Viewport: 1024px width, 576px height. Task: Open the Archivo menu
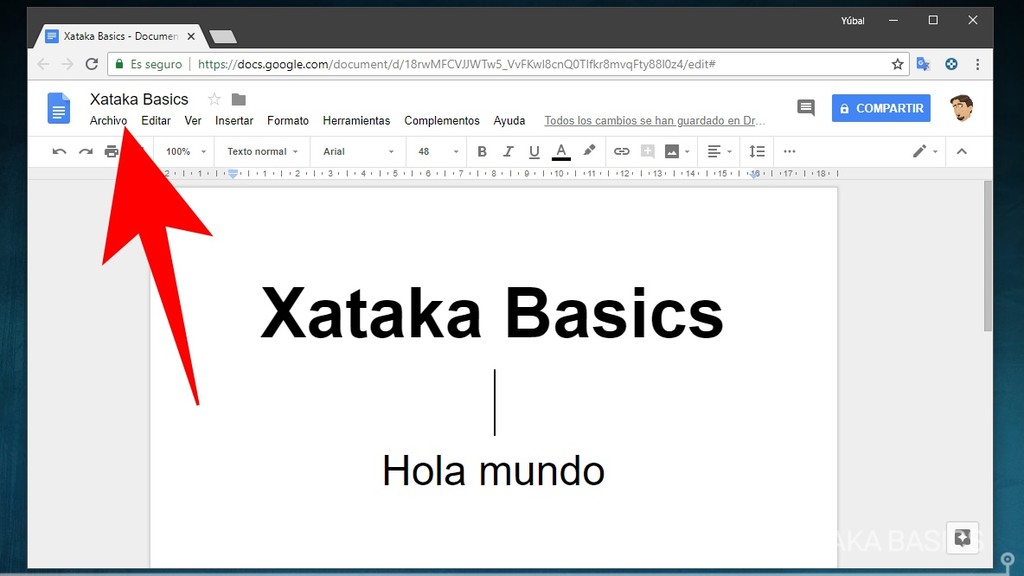(x=108, y=121)
